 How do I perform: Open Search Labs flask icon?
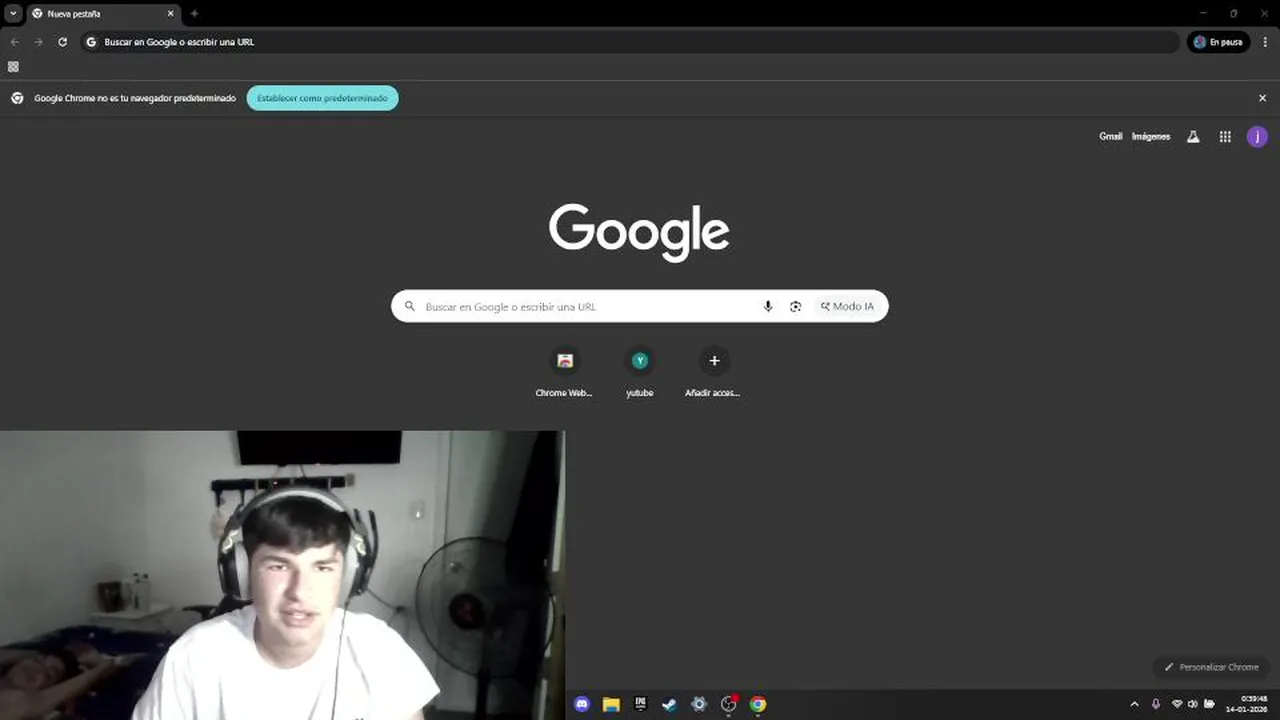coord(1193,137)
